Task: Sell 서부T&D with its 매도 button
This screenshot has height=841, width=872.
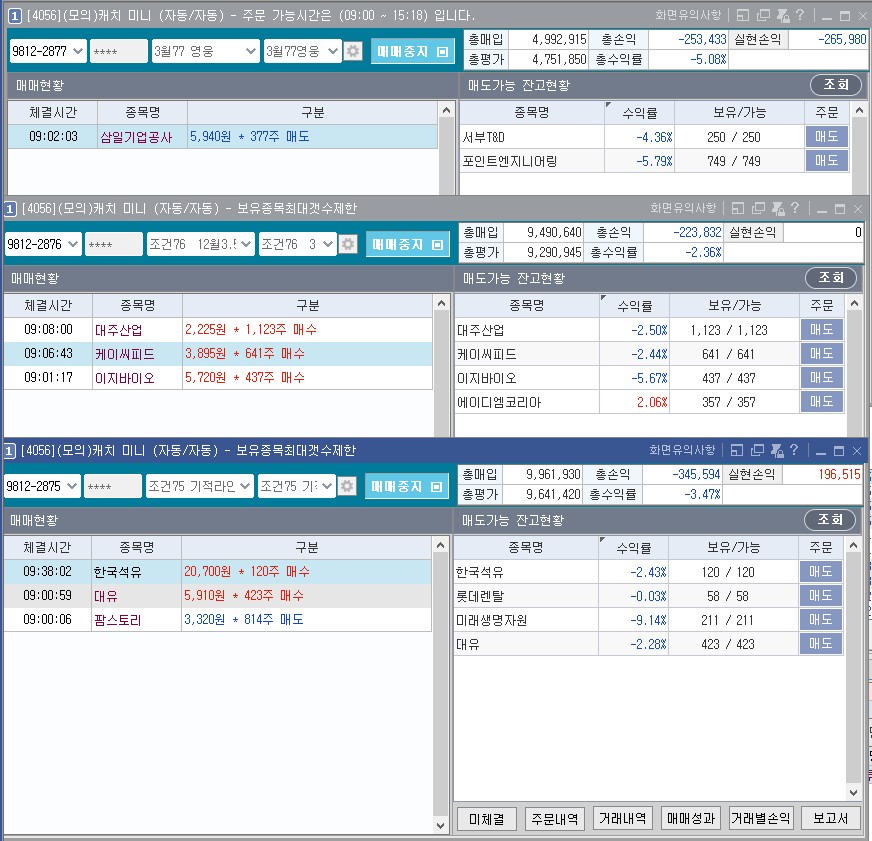Action: (826, 137)
